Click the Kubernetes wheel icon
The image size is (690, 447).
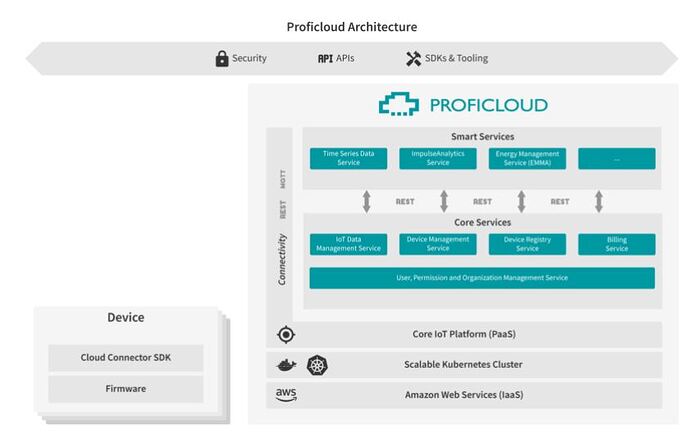tap(317, 365)
